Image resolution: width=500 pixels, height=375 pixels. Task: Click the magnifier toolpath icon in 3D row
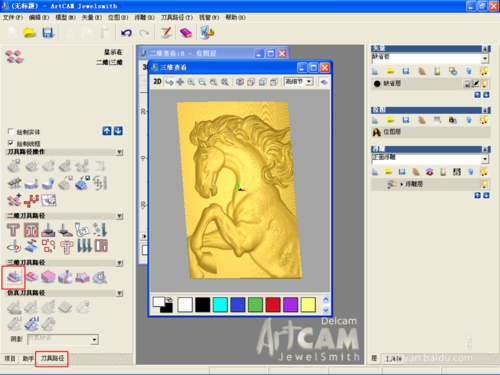point(100,277)
